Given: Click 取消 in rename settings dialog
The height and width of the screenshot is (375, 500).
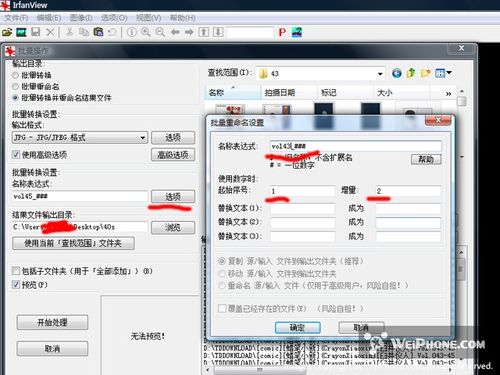Looking at the screenshot, I should tap(361, 327).
